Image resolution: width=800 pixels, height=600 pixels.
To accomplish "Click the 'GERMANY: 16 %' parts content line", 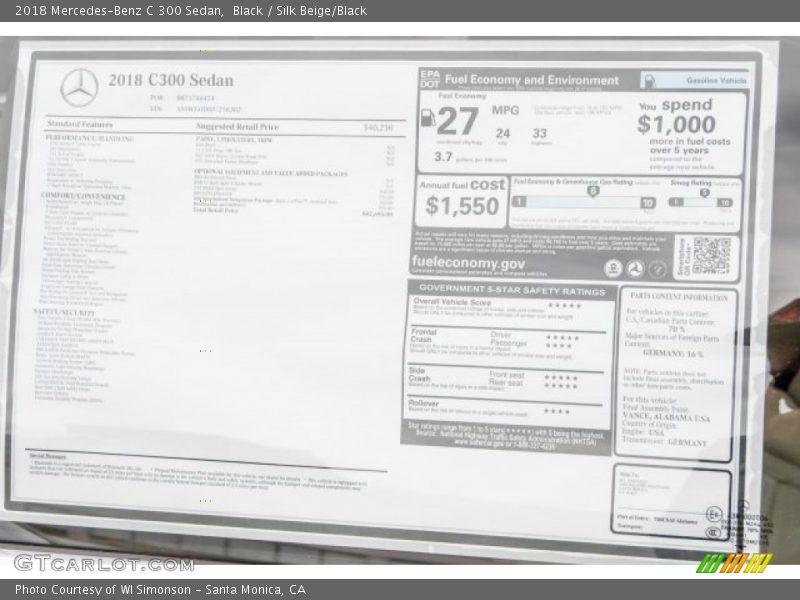I will click(x=672, y=353).
